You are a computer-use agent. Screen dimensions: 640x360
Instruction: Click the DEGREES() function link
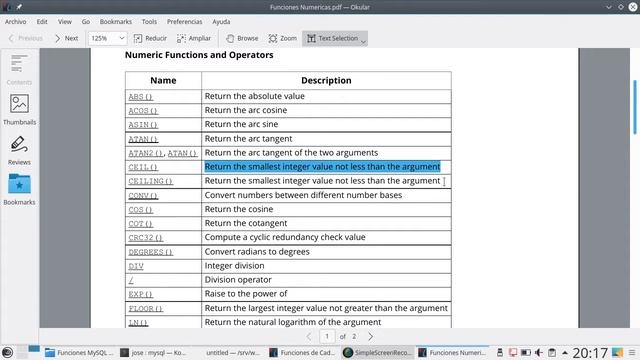[x=151, y=252]
